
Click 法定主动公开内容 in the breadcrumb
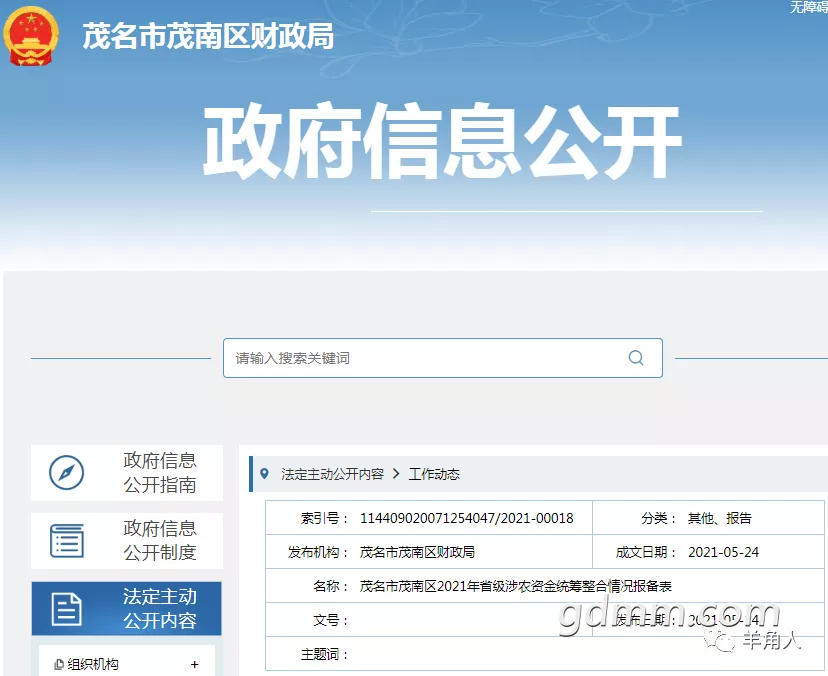[x=332, y=474]
